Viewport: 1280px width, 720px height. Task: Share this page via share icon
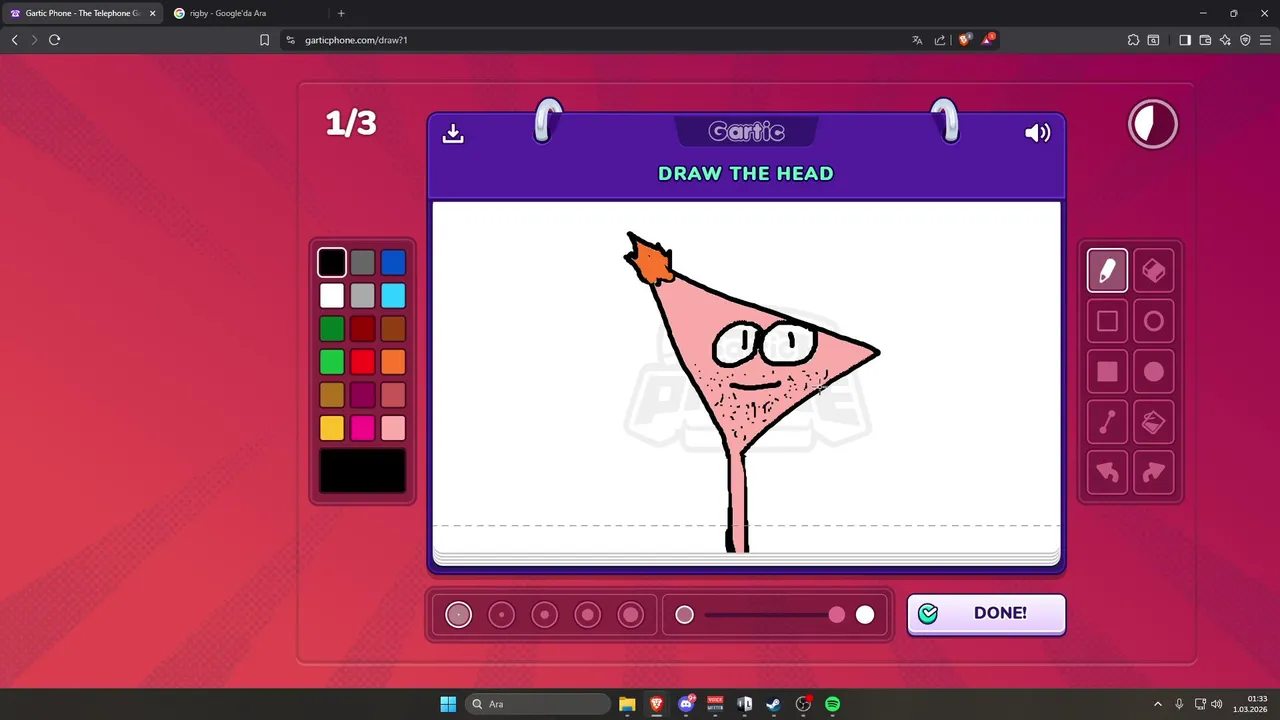(940, 40)
